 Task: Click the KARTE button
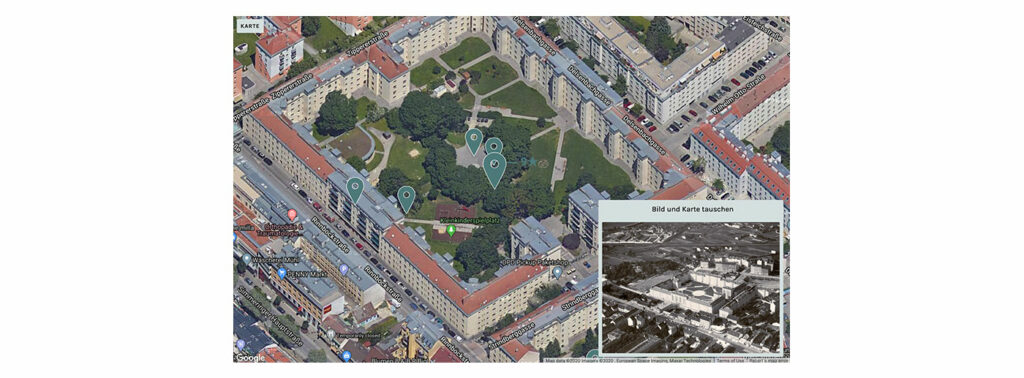tap(249, 25)
